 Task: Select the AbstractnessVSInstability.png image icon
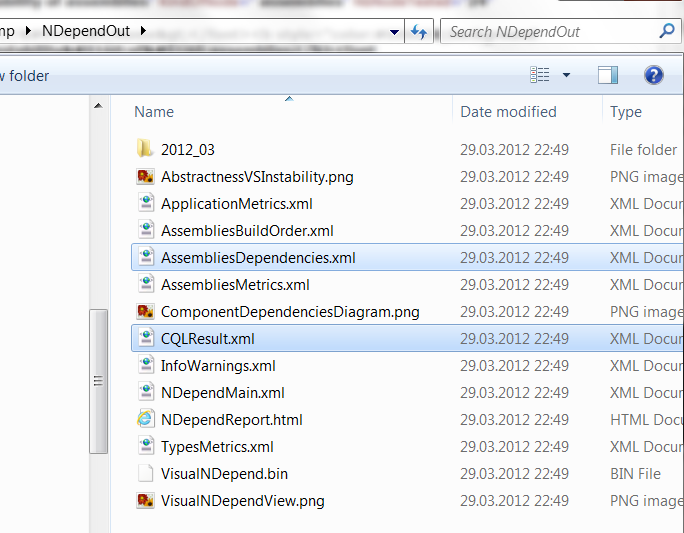click(x=145, y=176)
